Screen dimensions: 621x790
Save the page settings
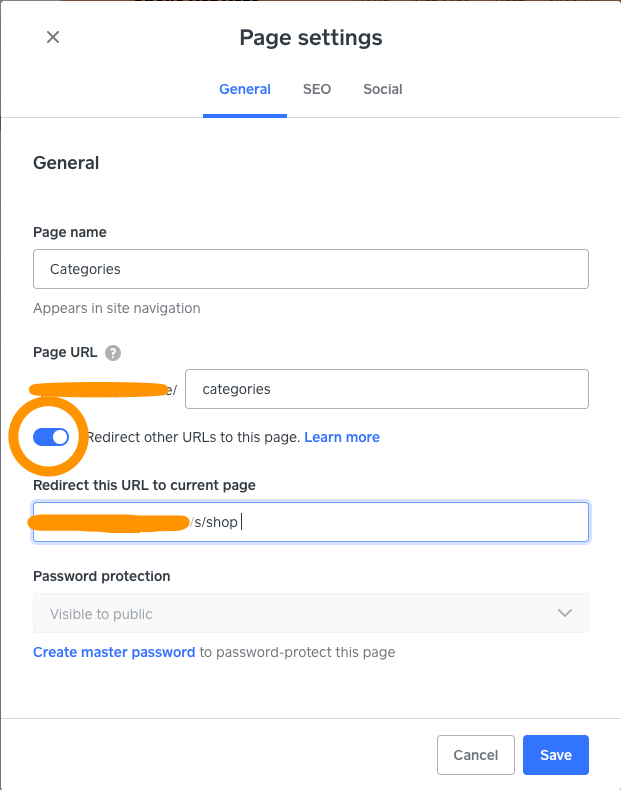555,755
